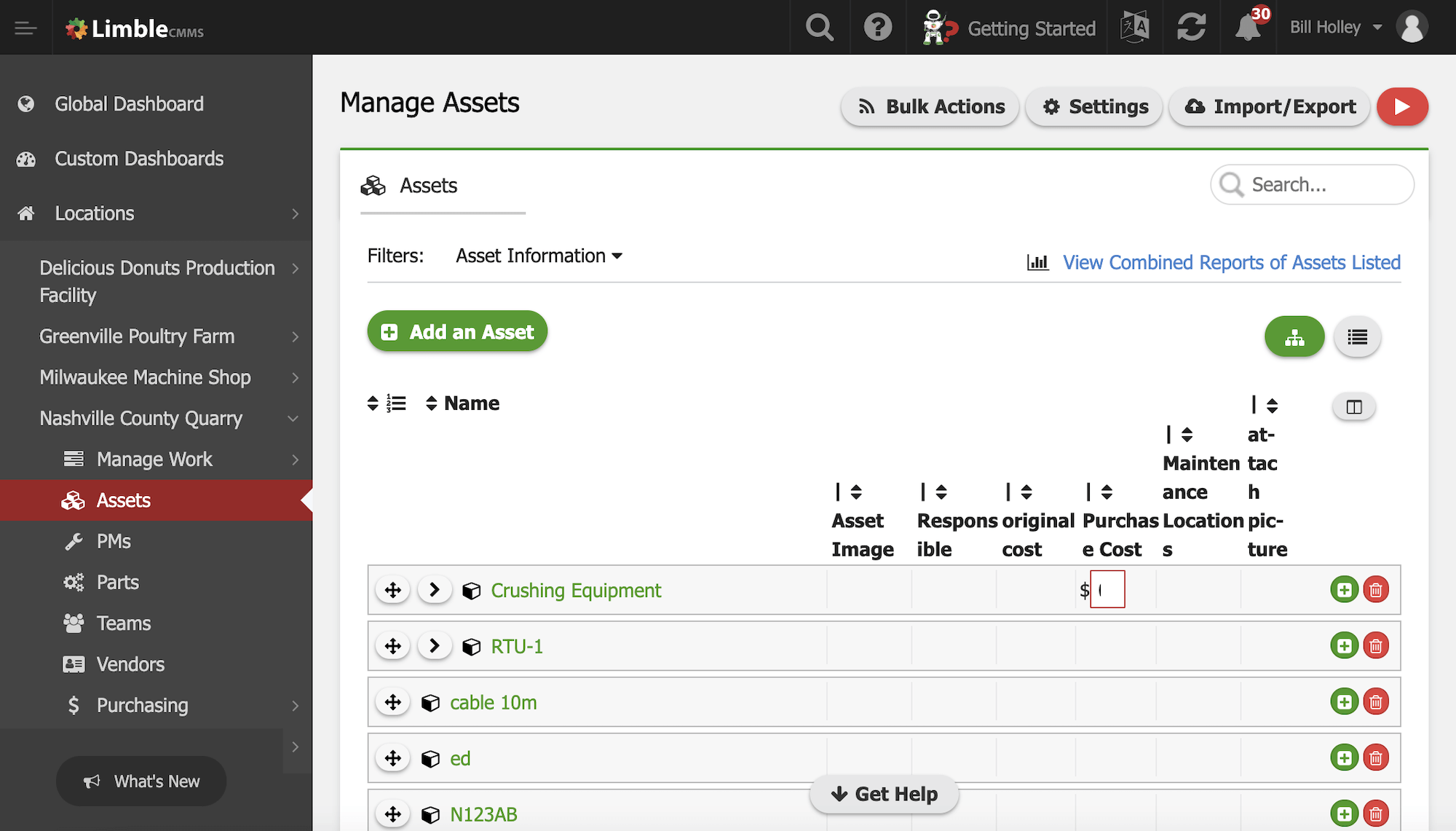Open the Asset Information filter dropdown
Image resolution: width=1456 pixels, height=831 pixels.
point(539,256)
